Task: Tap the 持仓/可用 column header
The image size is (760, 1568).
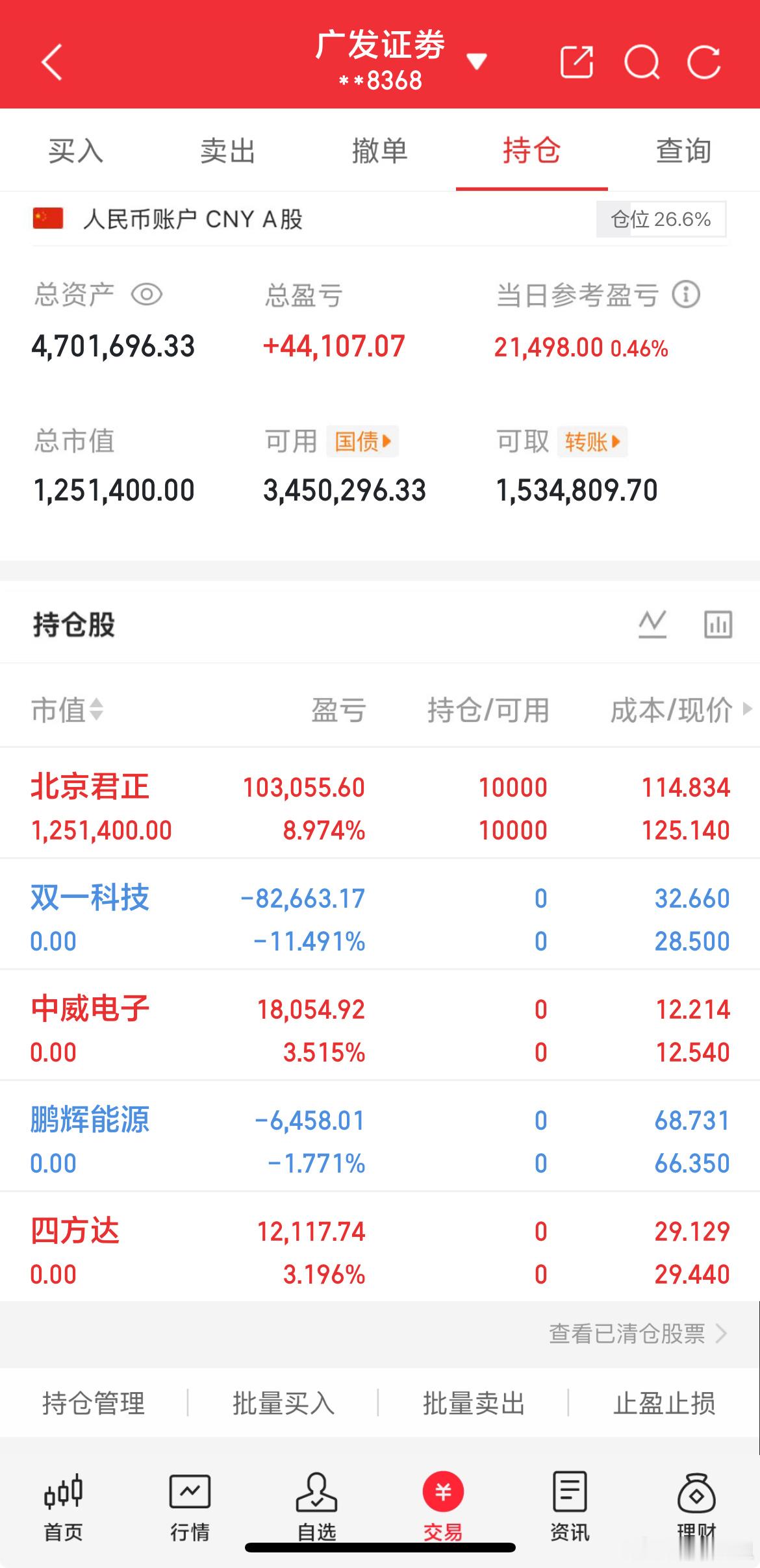Action: point(488,710)
